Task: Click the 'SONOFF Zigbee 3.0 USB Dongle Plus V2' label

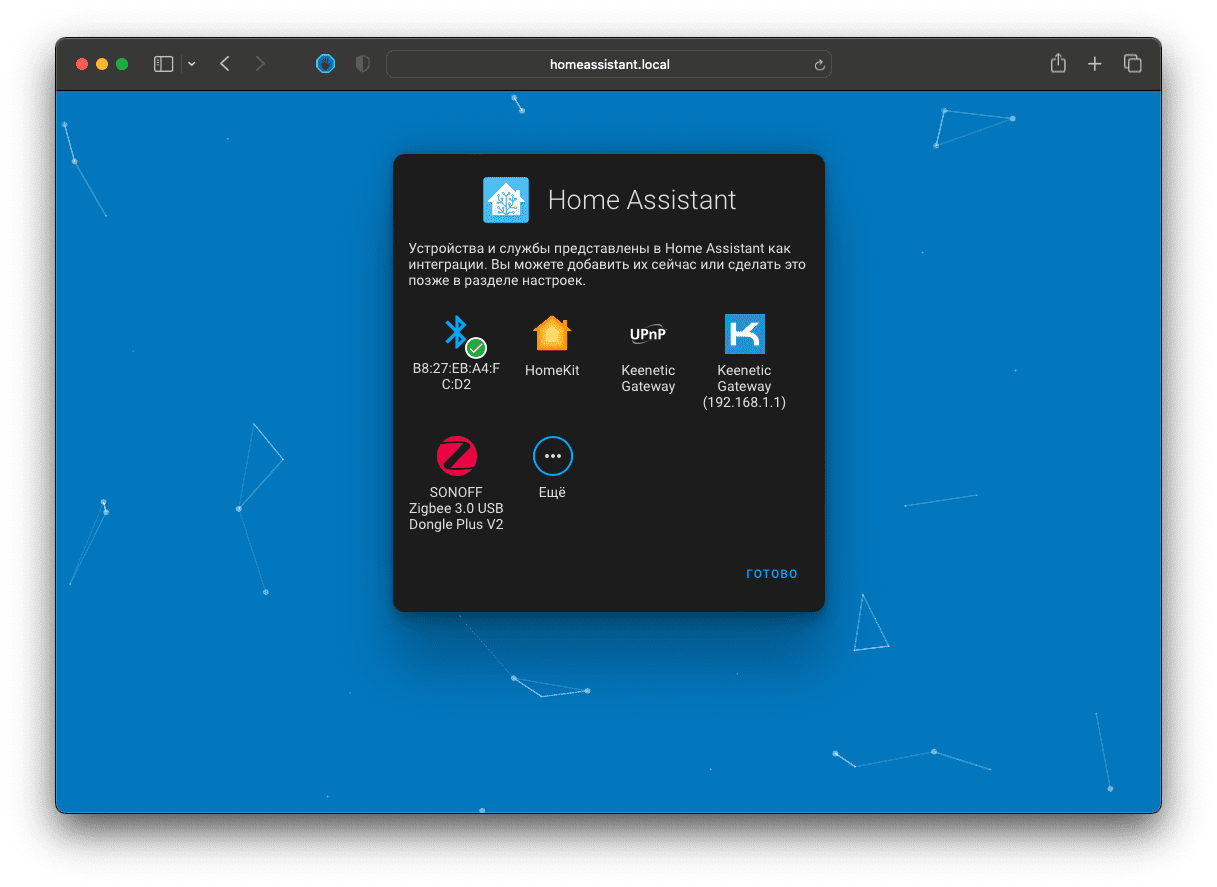Action: [456, 508]
